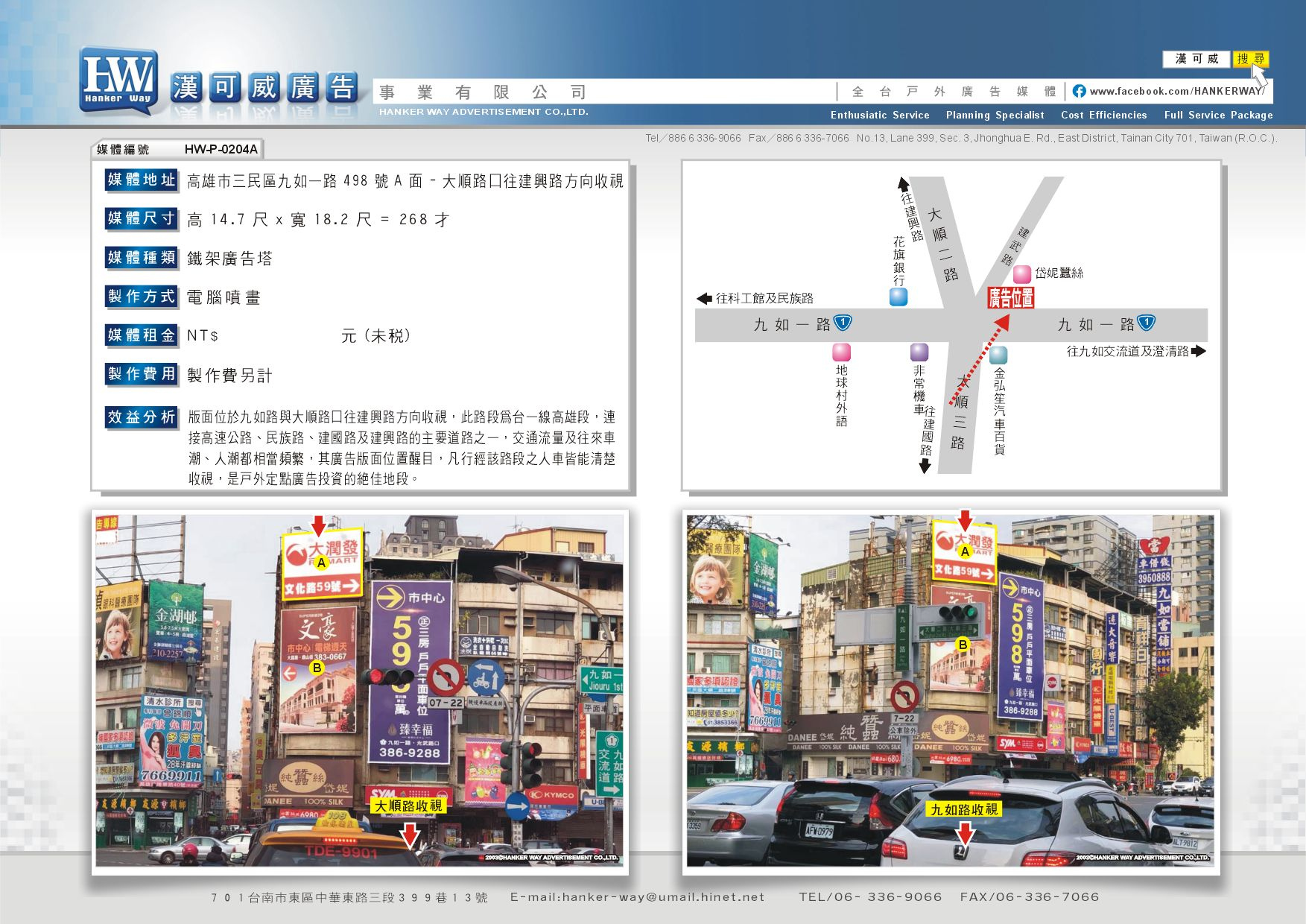Image resolution: width=1306 pixels, height=924 pixels.
Task: Click the red 廣告位置 map label
Action: tap(1011, 298)
